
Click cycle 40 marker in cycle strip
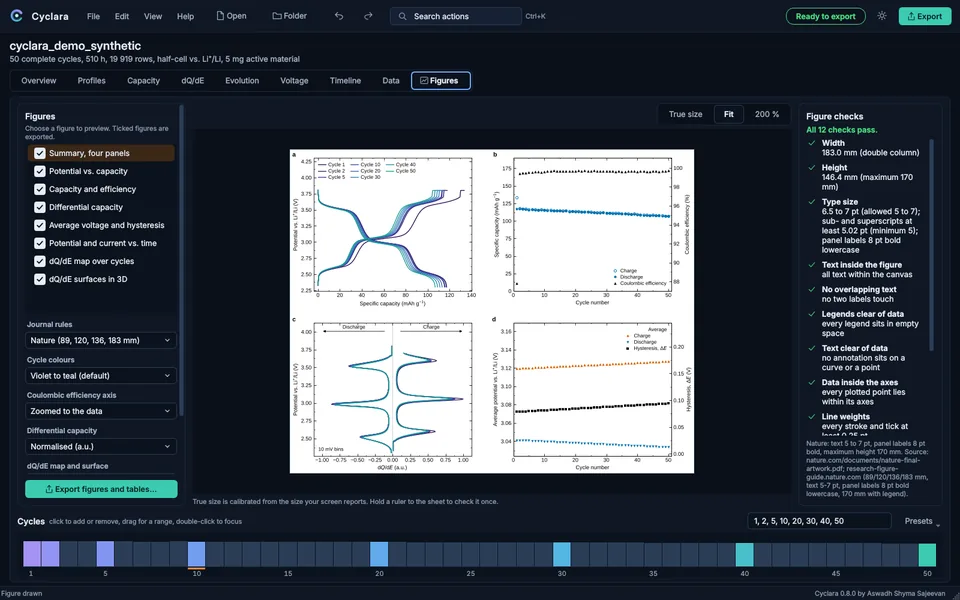pyautogui.click(x=744, y=554)
